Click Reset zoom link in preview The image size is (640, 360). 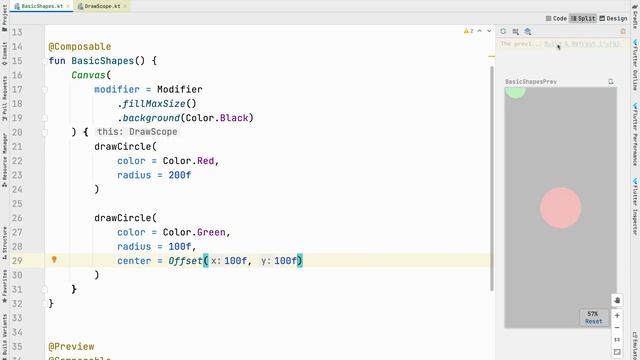[x=593, y=321]
